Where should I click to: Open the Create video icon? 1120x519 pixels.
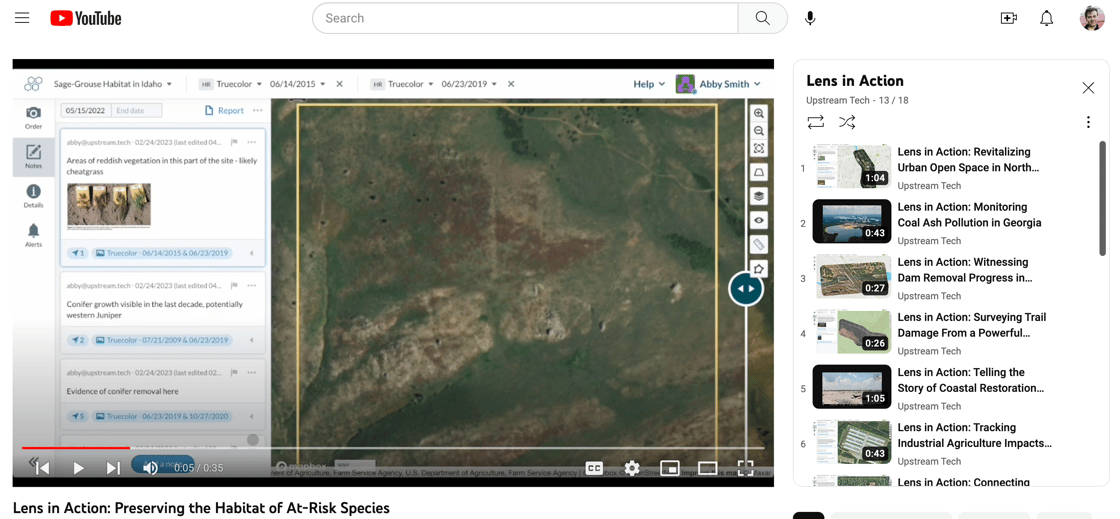[x=1009, y=19]
